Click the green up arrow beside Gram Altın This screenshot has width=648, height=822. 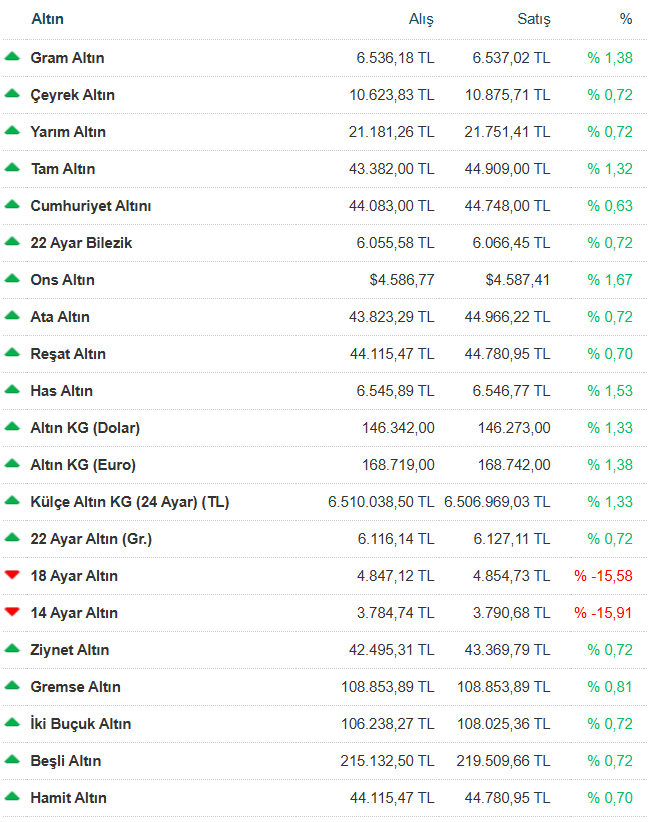[12, 57]
